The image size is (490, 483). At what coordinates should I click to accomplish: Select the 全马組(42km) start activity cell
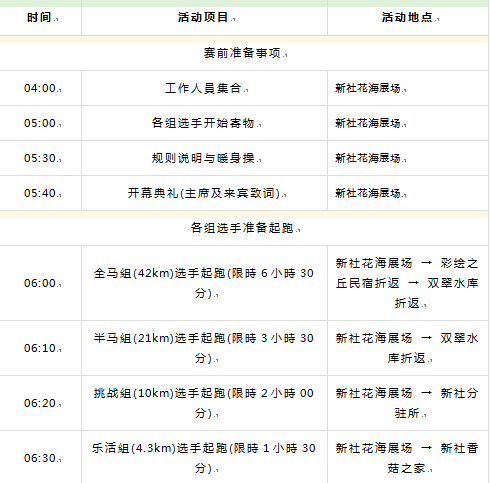pyautogui.click(x=204, y=283)
